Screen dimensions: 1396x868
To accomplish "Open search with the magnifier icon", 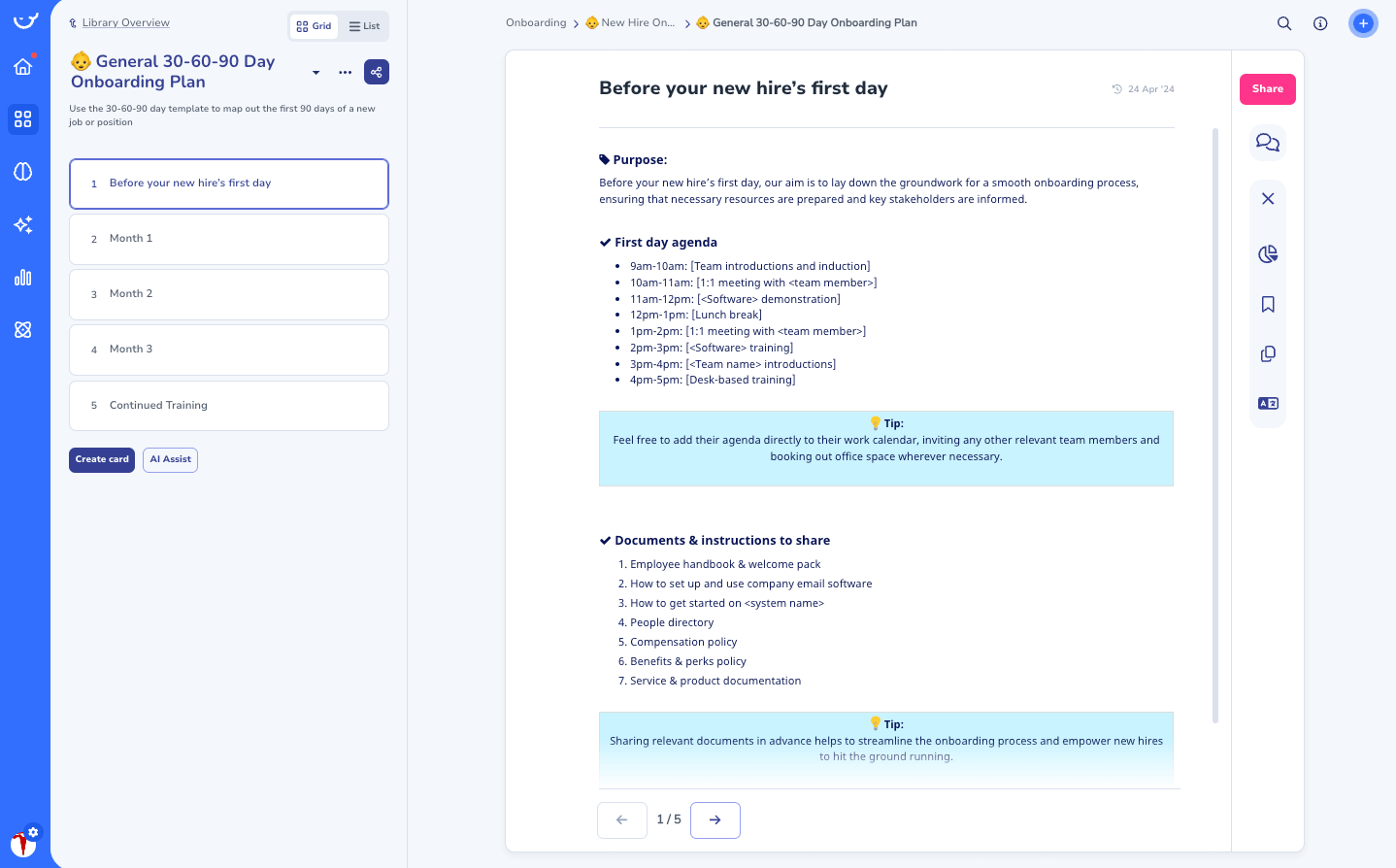I will [1283, 22].
